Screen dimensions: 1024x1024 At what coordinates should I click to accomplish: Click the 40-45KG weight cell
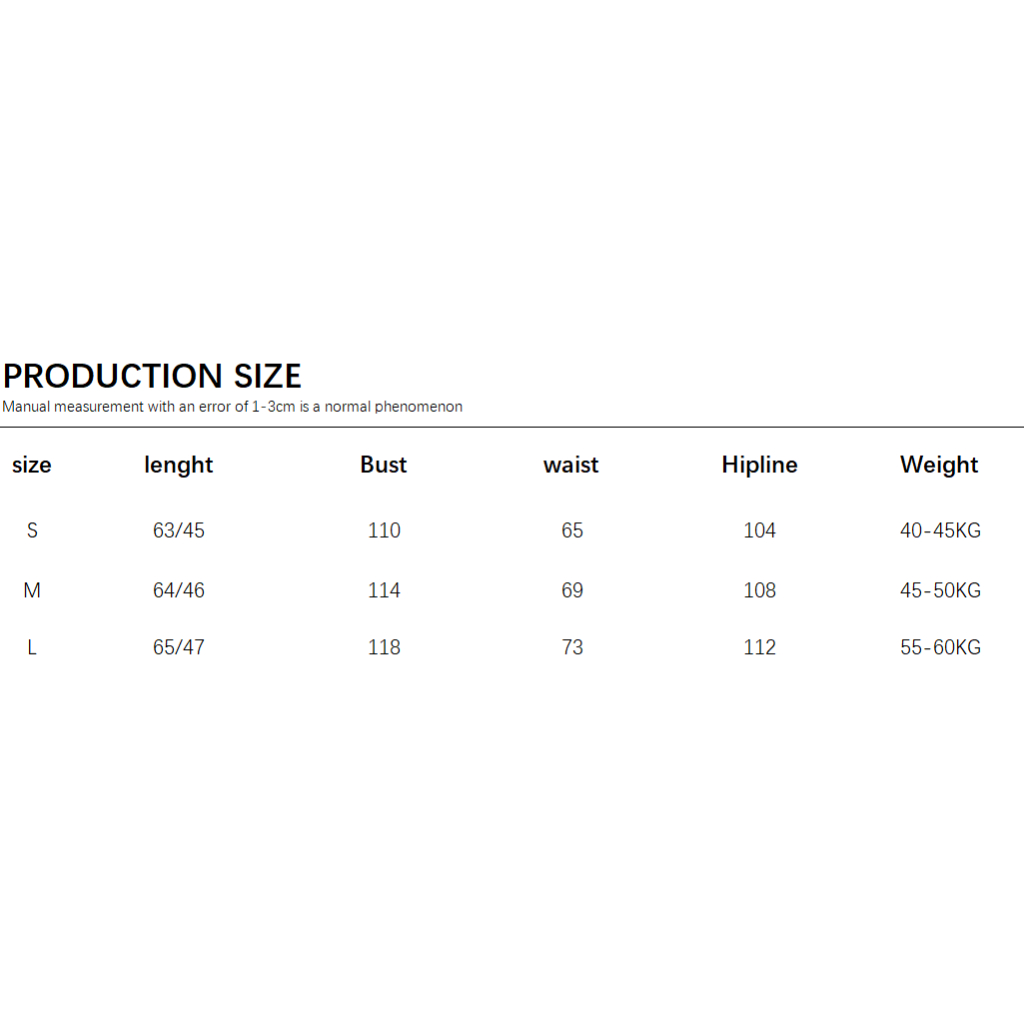click(x=940, y=531)
